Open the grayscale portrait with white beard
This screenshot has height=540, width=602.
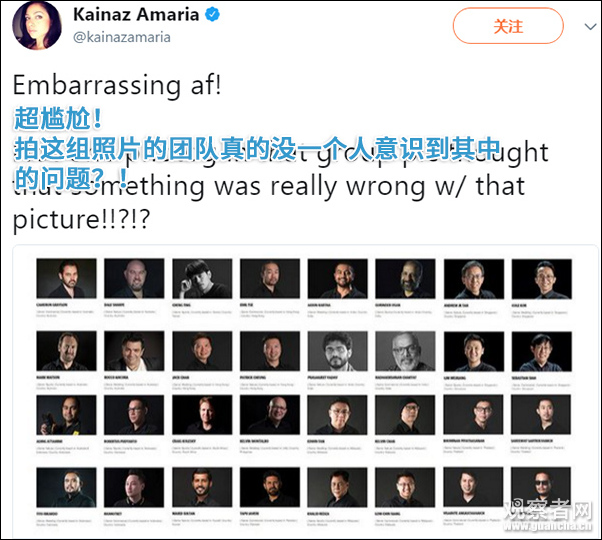click(x=405, y=350)
